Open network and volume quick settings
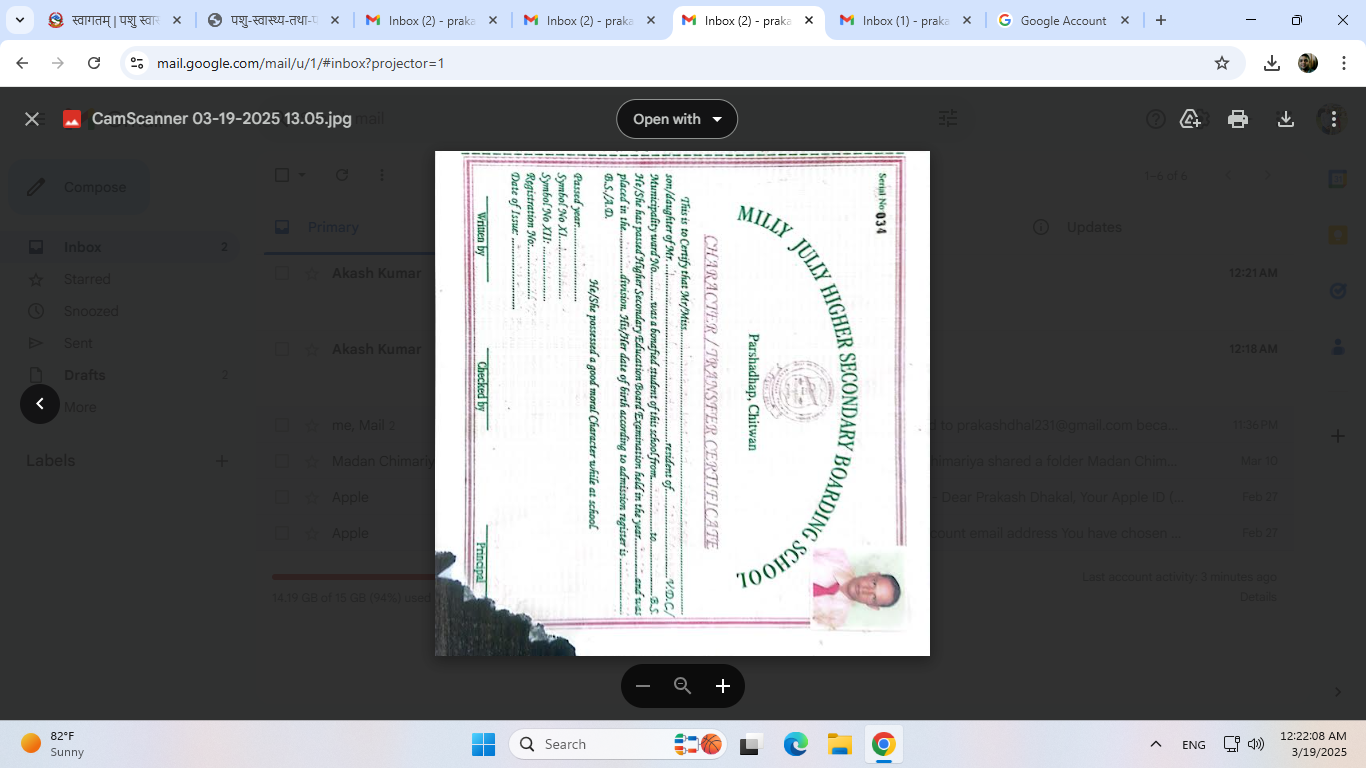The height and width of the screenshot is (768, 1366). pyautogui.click(x=1244, y=744)
